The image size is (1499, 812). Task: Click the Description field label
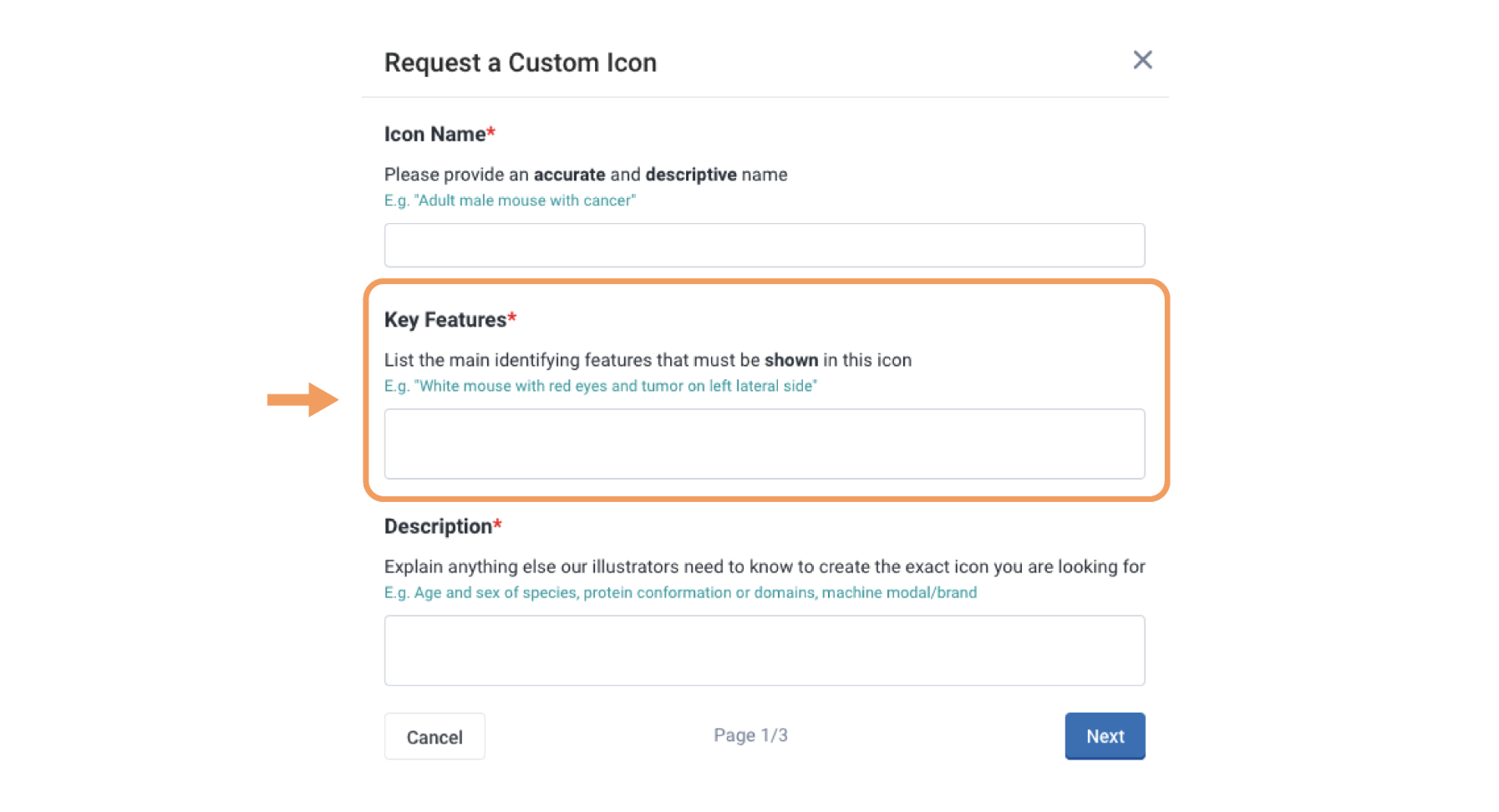click(438, 526)
